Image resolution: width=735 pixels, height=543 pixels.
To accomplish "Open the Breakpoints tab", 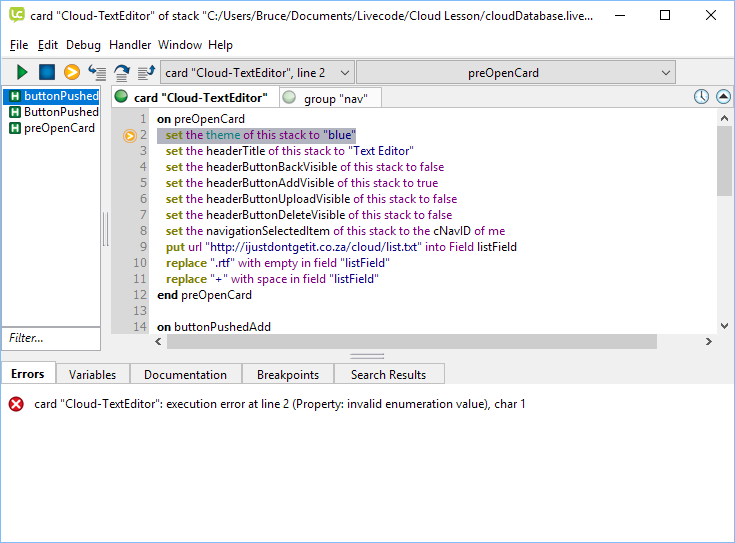I will pos(287,375).
